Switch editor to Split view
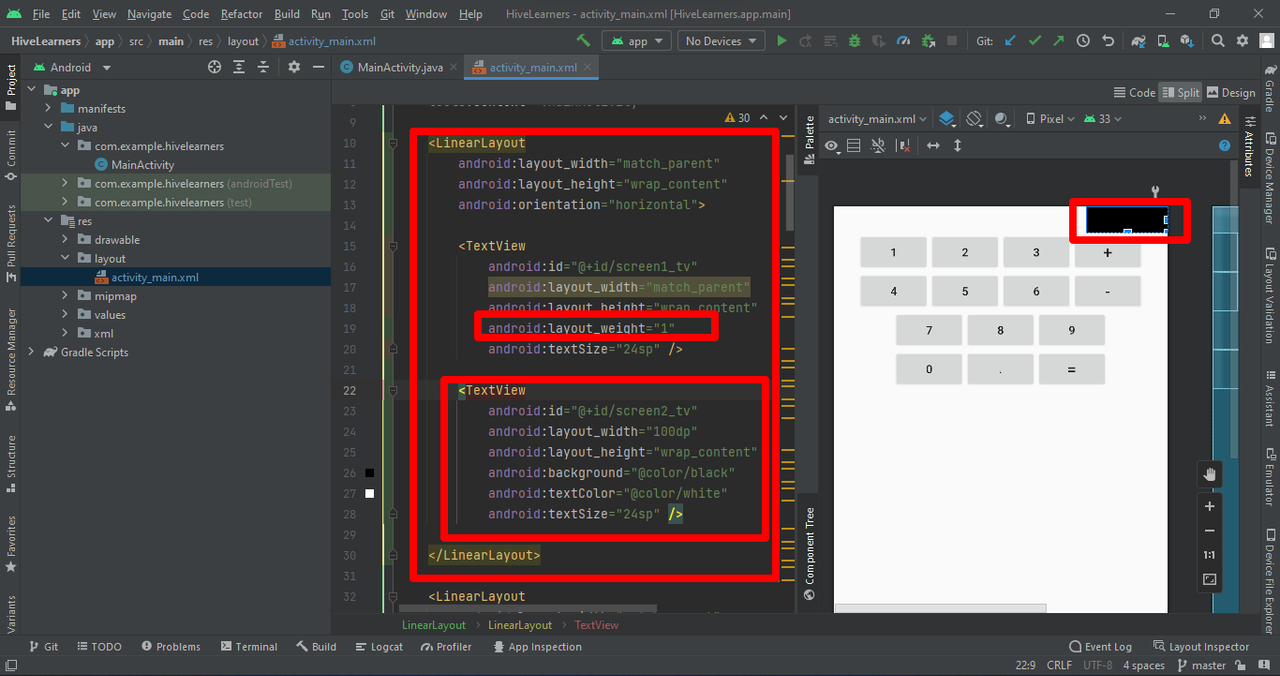This screenshot has width=1280, height=676. (x=1180, y=92)
